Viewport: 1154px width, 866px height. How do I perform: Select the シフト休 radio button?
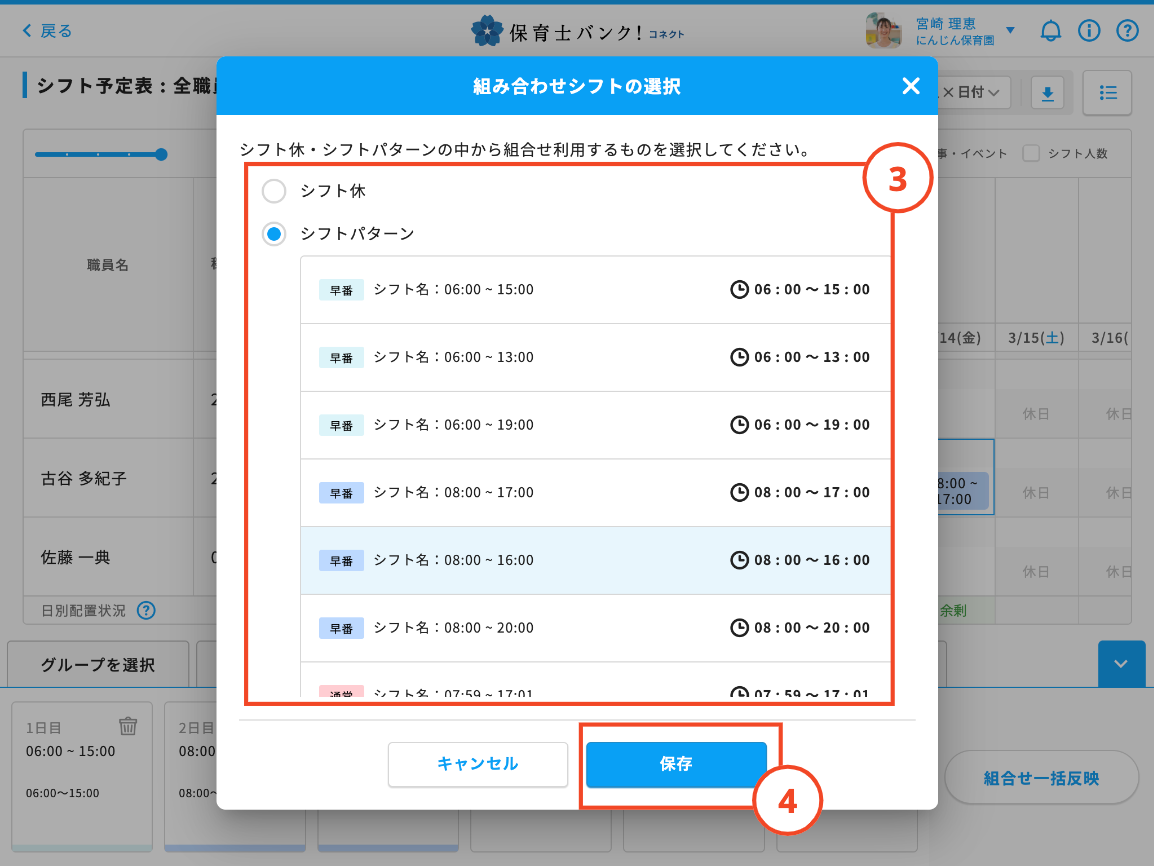273,191
